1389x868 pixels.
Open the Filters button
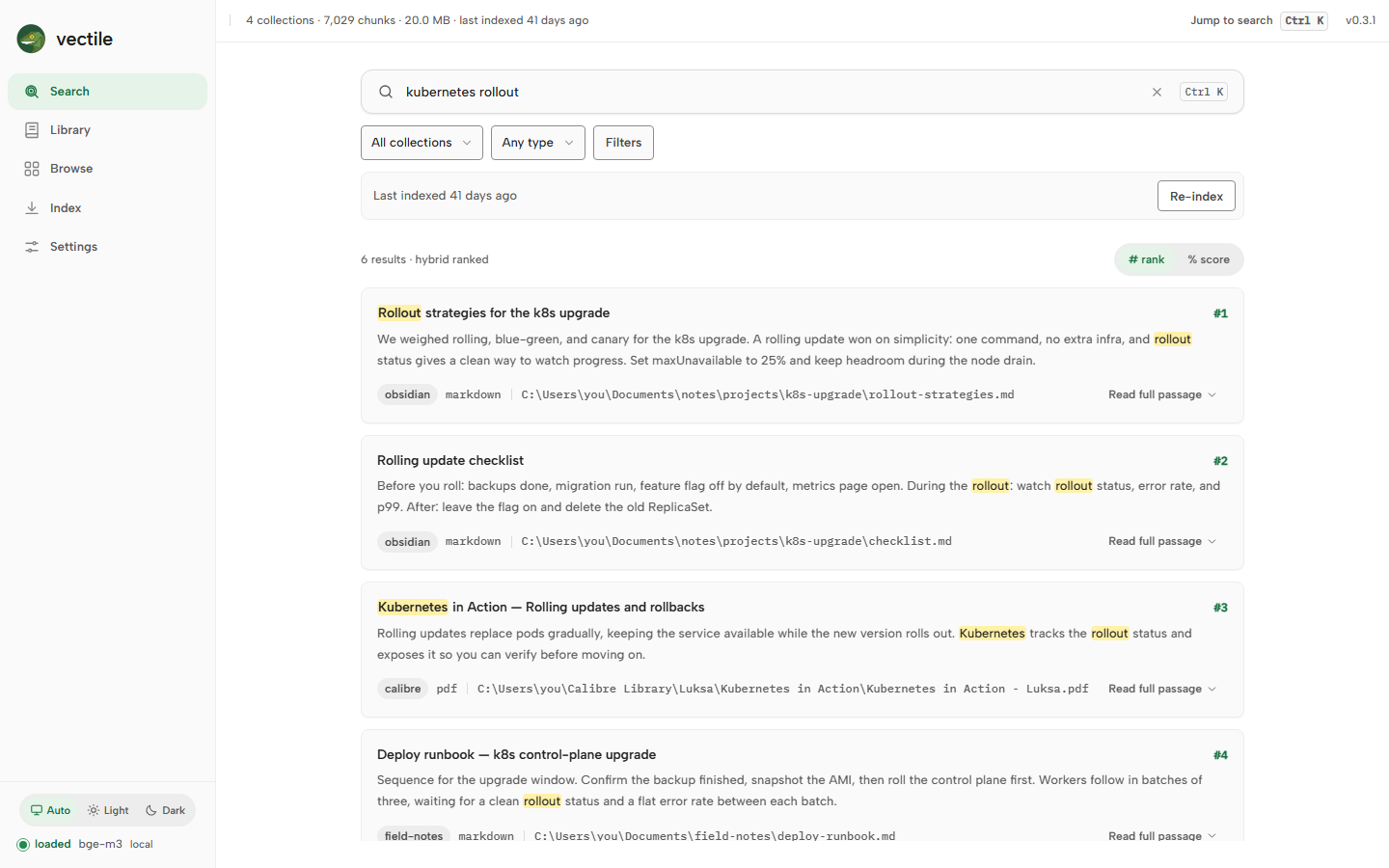point(623,143)
